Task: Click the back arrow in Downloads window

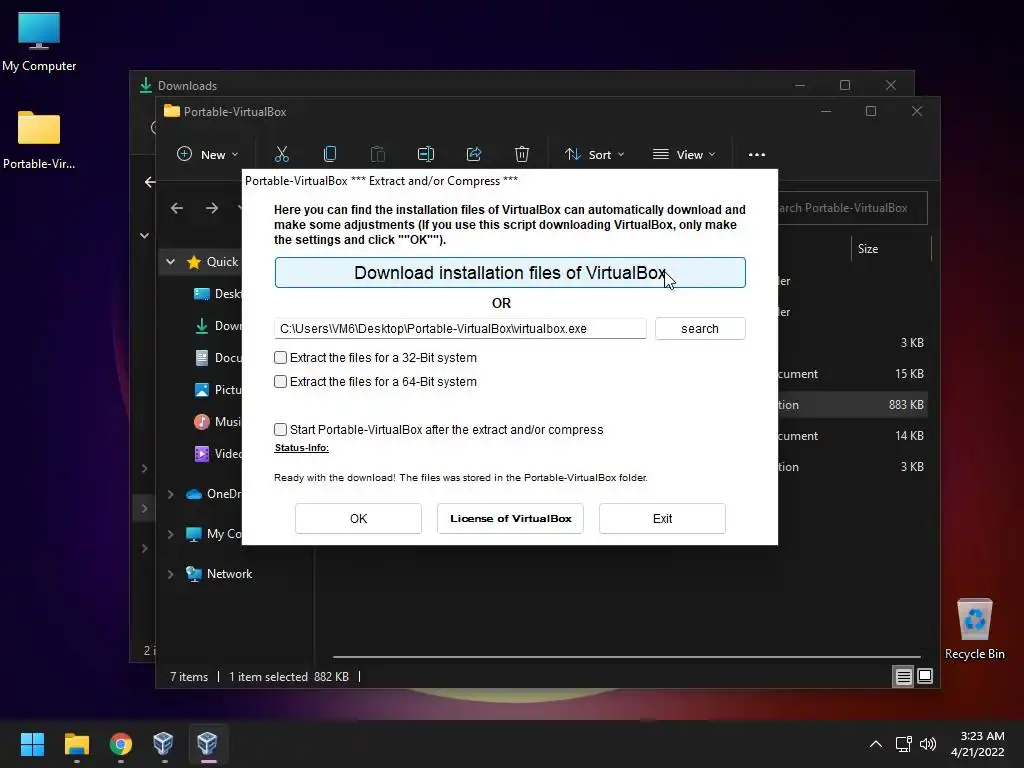Action: (150, 182)
